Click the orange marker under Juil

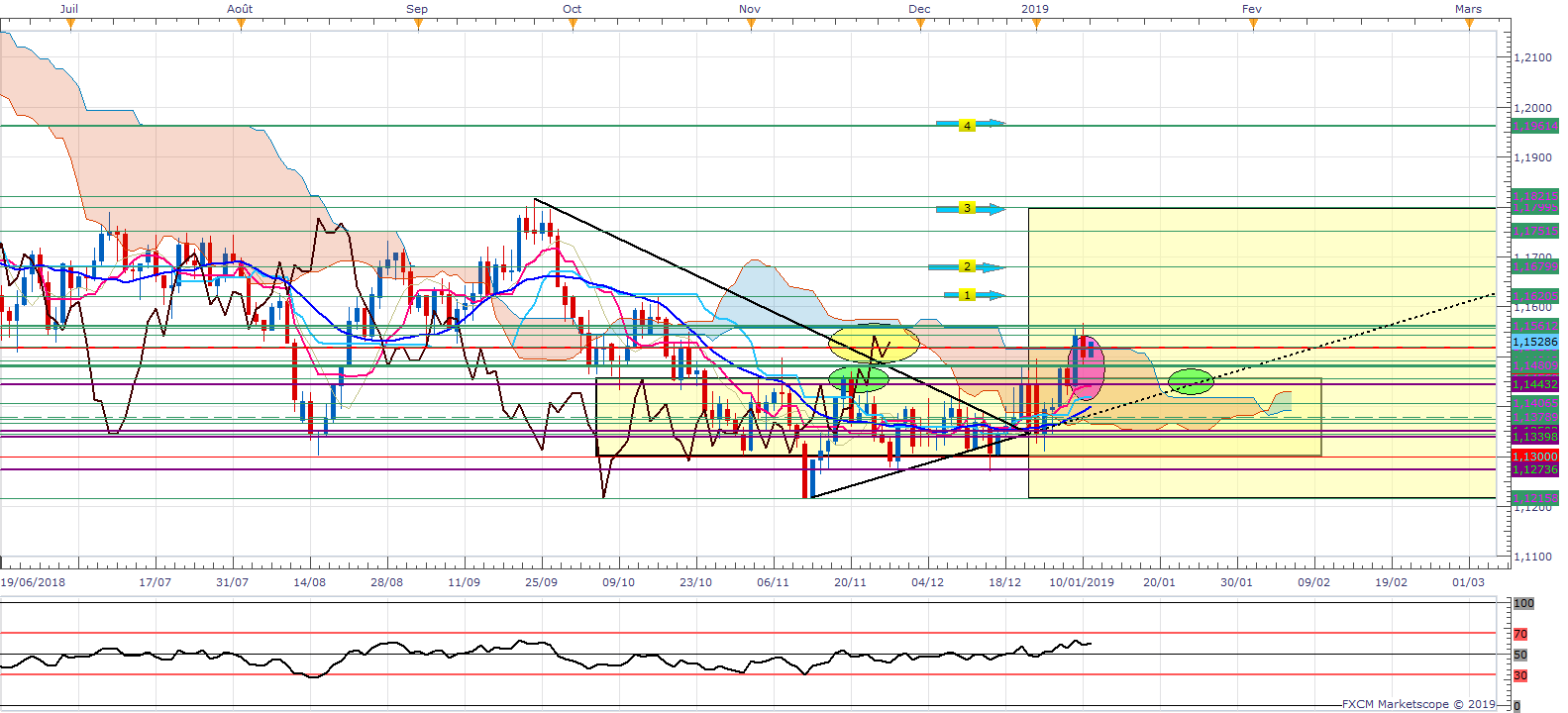pos(71,25)
